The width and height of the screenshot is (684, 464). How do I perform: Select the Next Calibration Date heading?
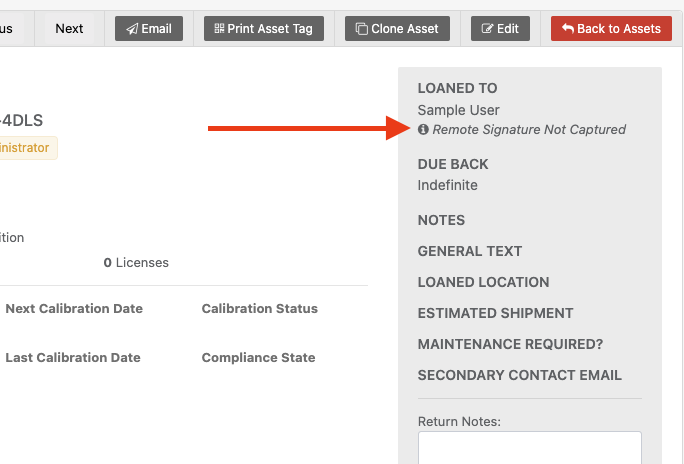tap(74, 309)
